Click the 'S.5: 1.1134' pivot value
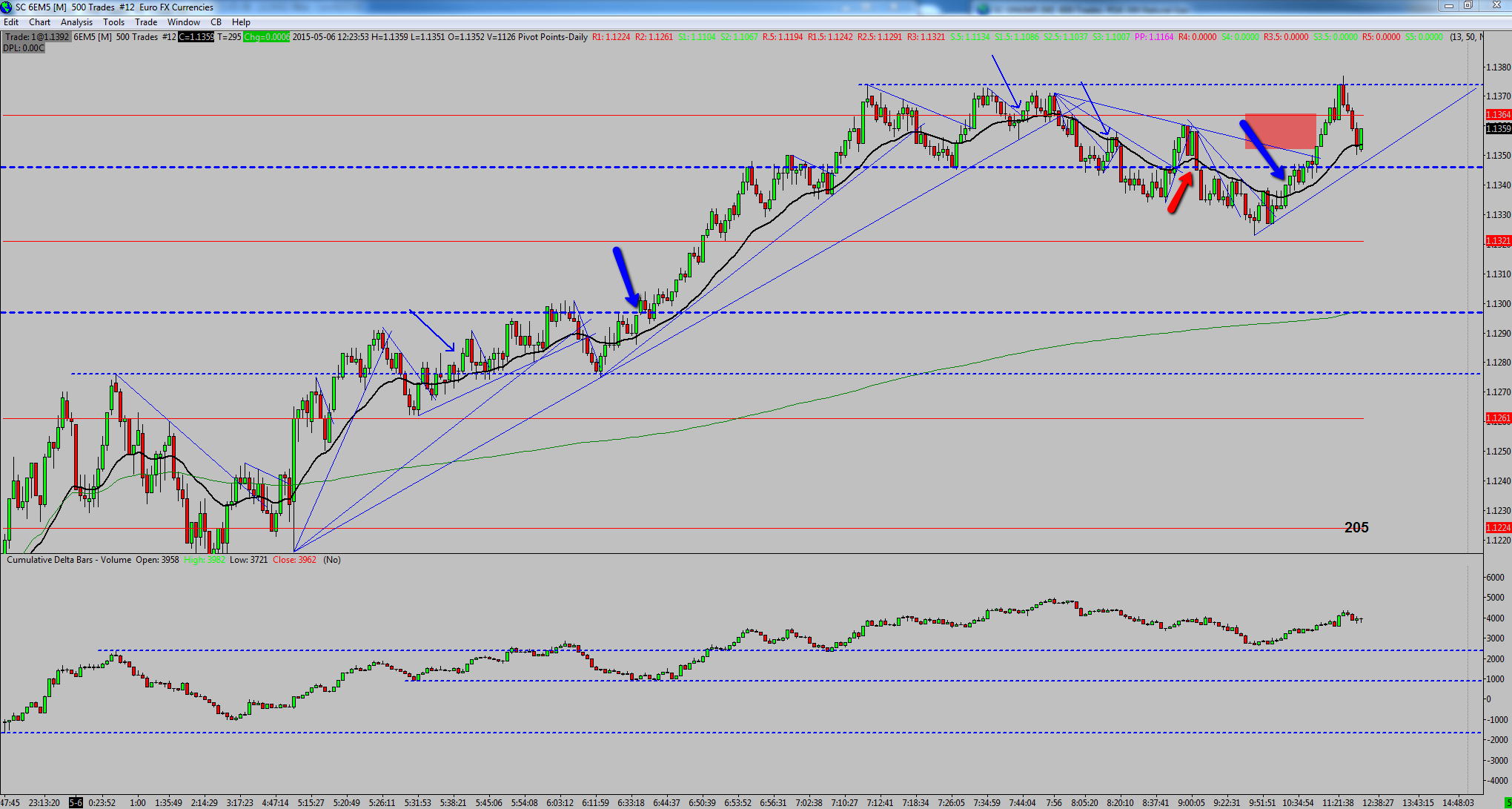The height and width of the screenshot is (809, 1512). (970, 37)
